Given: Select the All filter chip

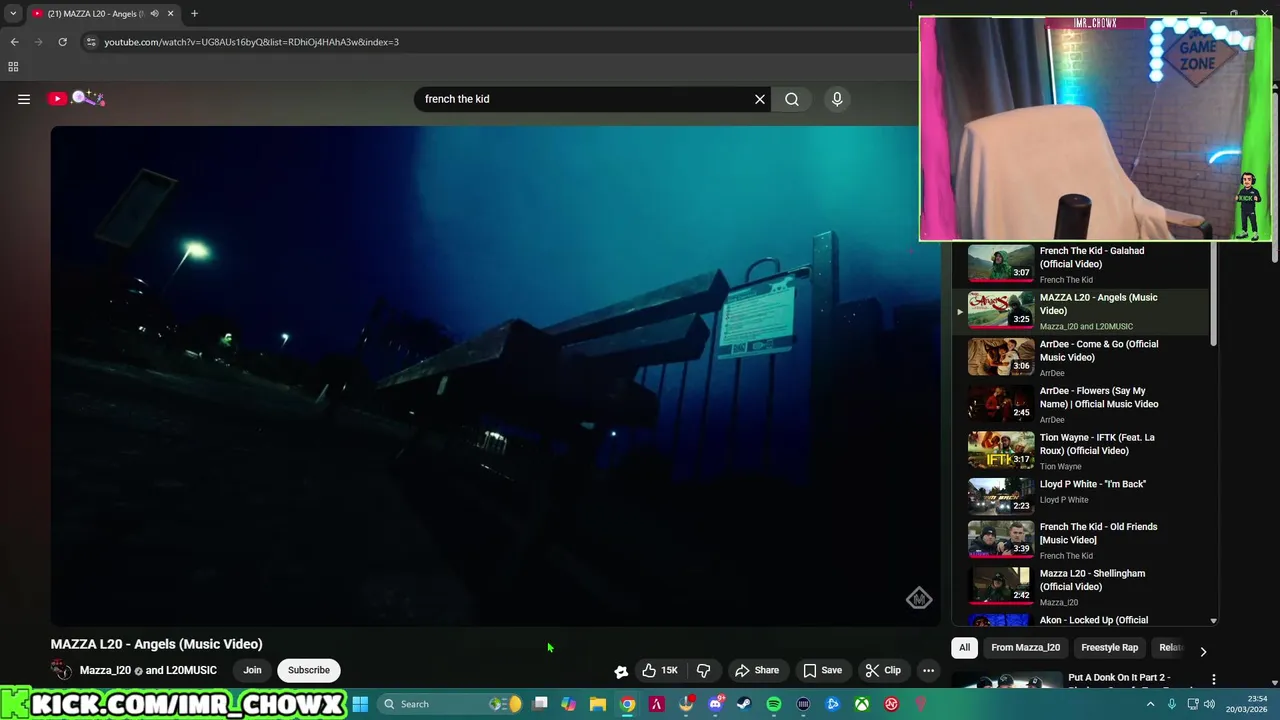Looking at the screenshot, I should point(964,648).
